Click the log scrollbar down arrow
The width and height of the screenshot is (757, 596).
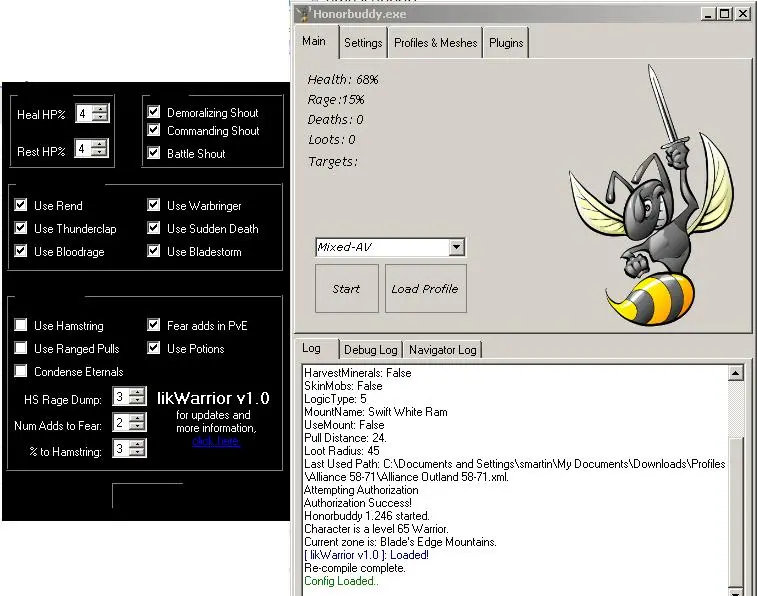pyautogui.click(x=735, y=592)
